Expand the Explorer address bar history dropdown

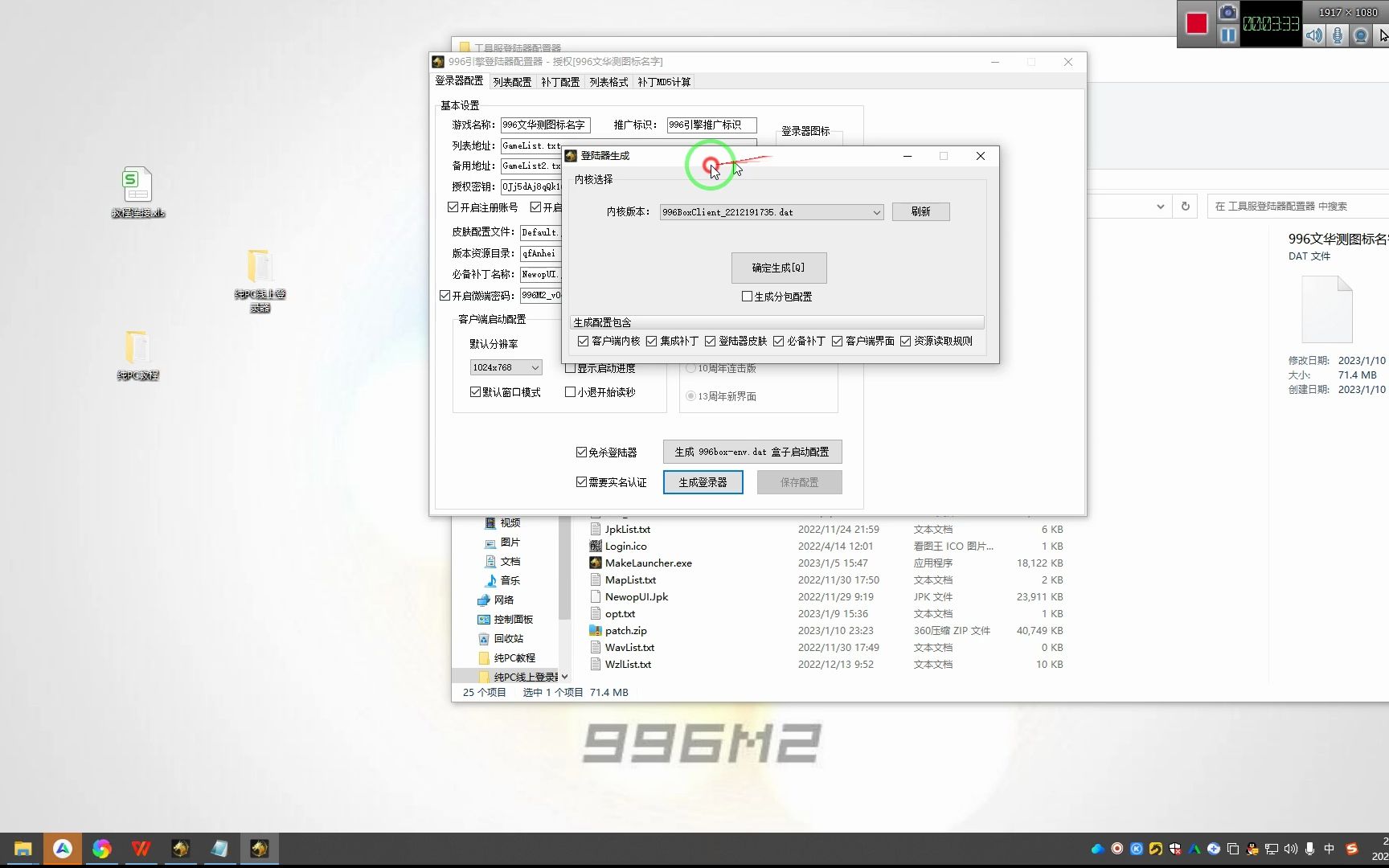[x=1160, y=207]
